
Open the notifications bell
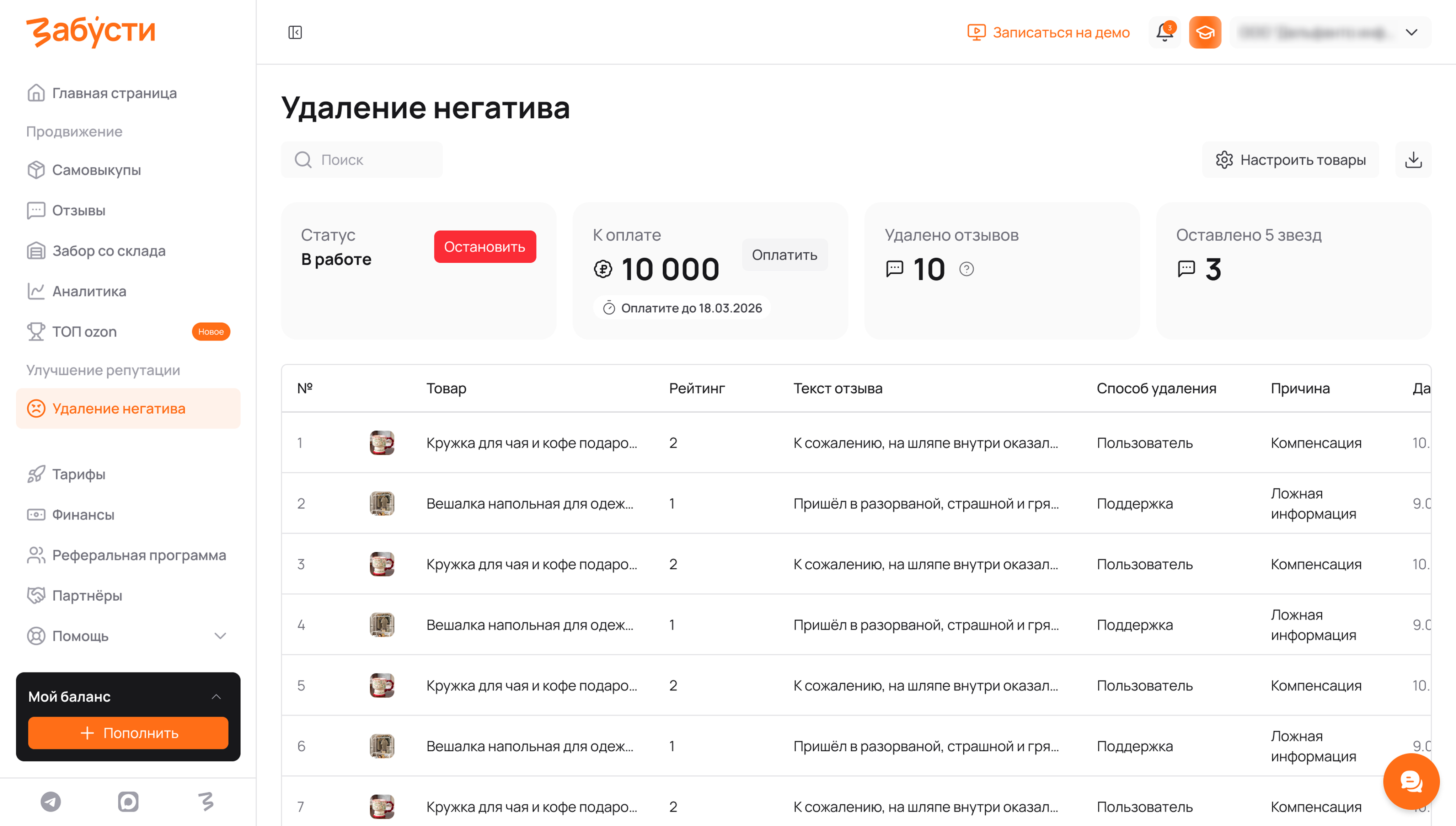pyautogui.click(x=1165, y=32)
